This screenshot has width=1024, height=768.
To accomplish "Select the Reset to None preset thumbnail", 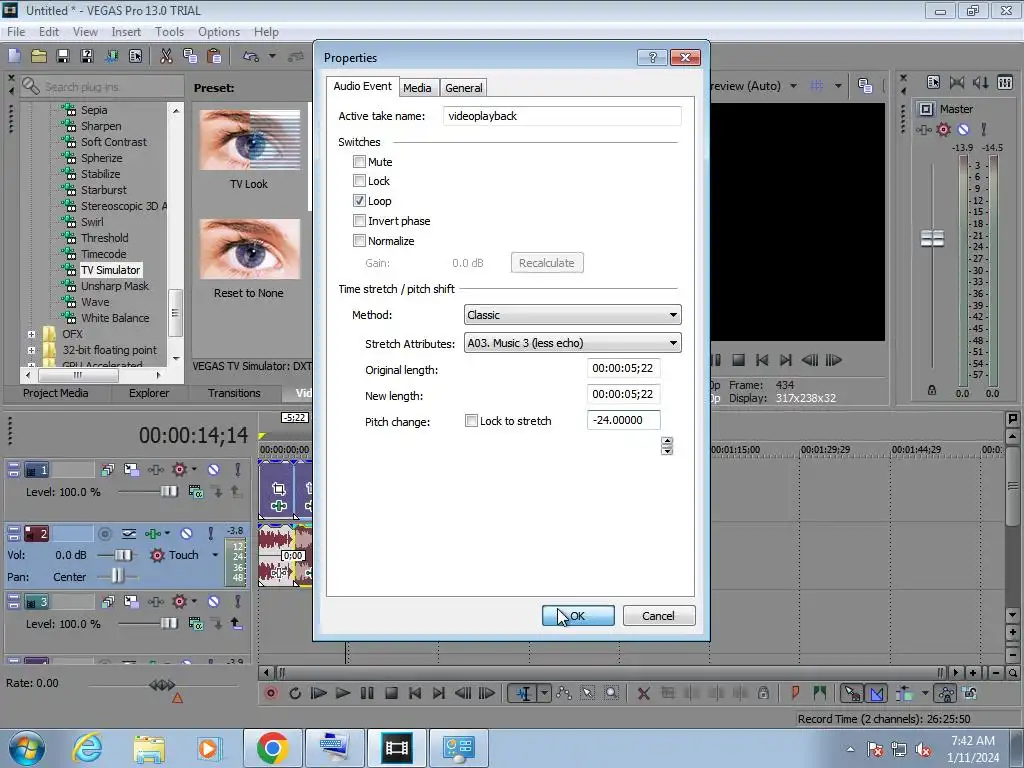I will coord(249,249).
